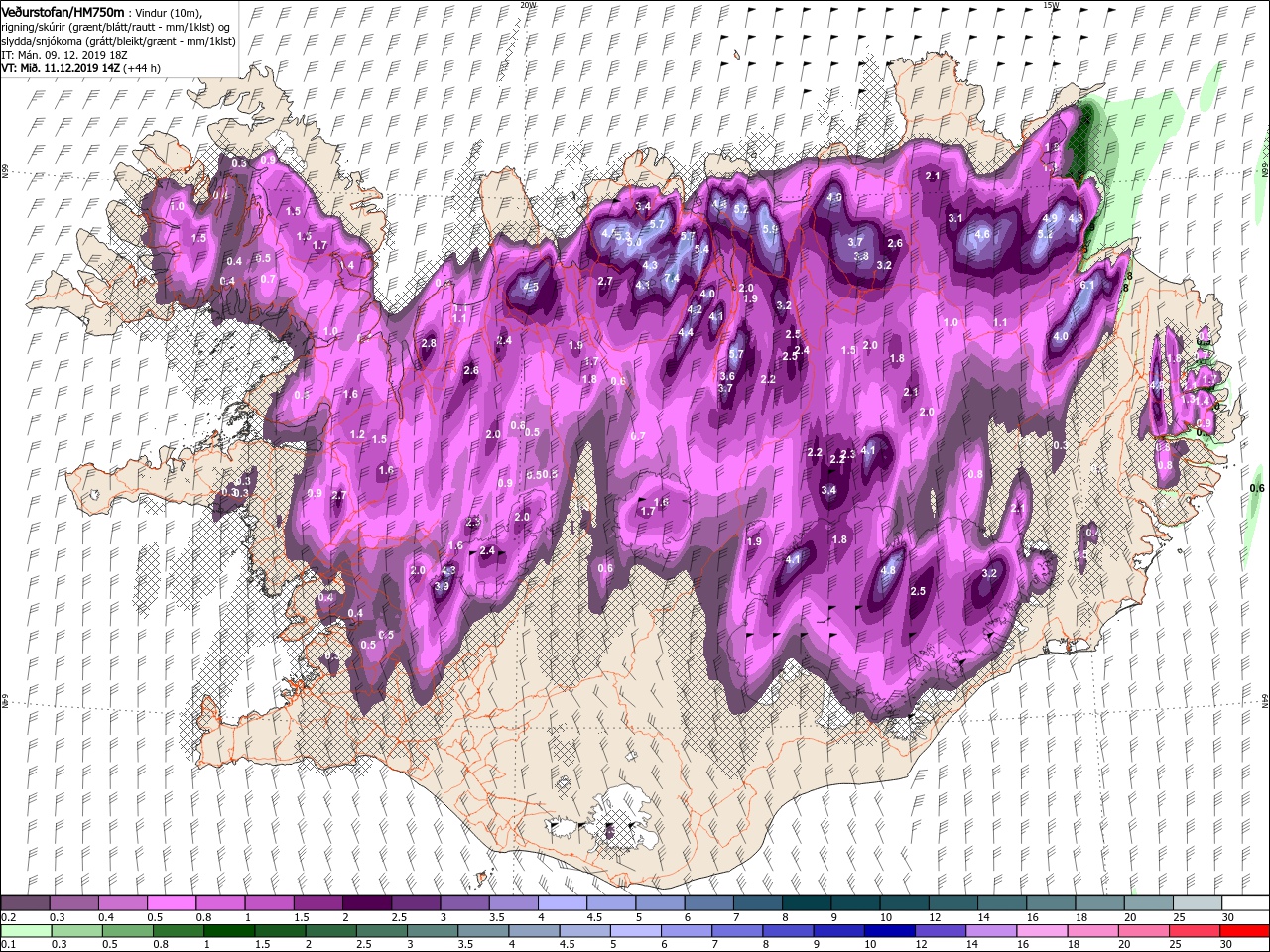
Task: Click the 'Veðurstofan/HM750m' title text
Action: [63, 11]
